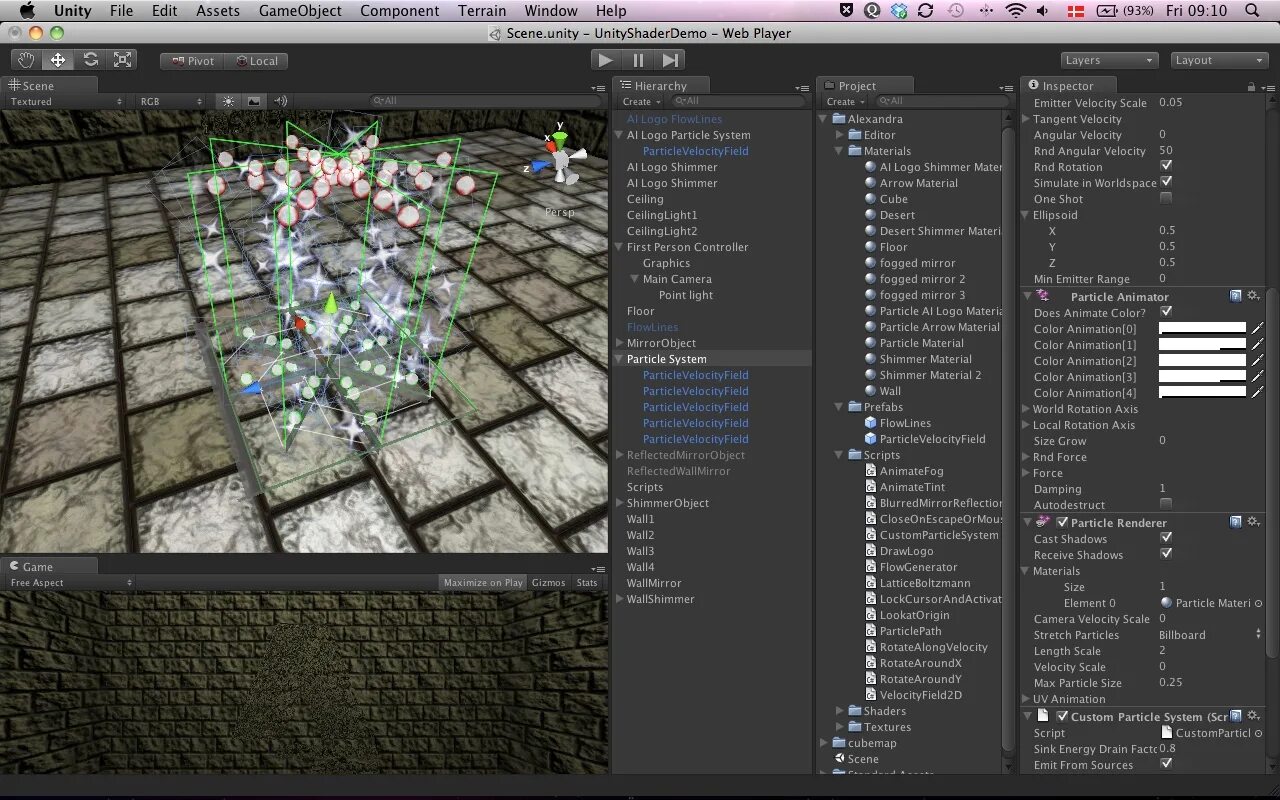
Task: Select the Scale tool in the toolbar
Action: click(122, 60)
